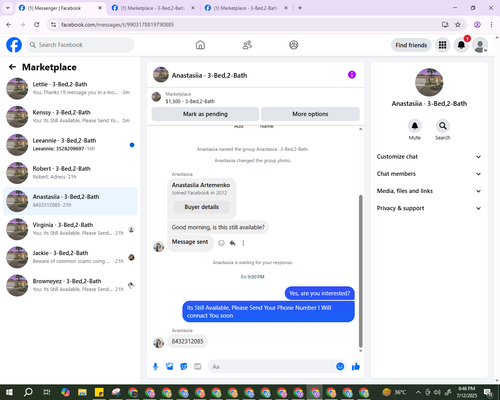Open more options dots beside 'Message sent'
Viewport: 500px width, 400px height.
tap(243, 243)
